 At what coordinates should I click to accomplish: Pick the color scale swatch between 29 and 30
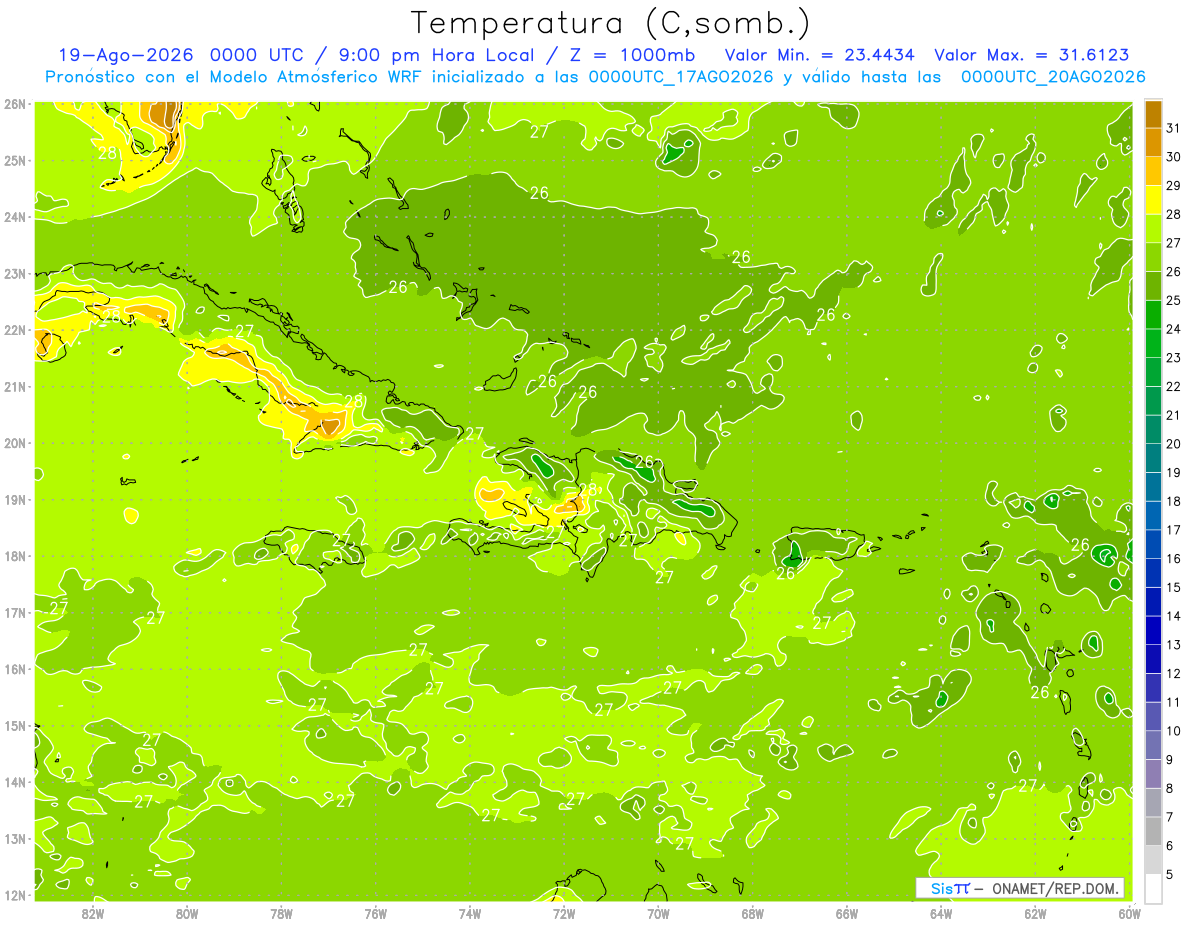[1153, 171]
